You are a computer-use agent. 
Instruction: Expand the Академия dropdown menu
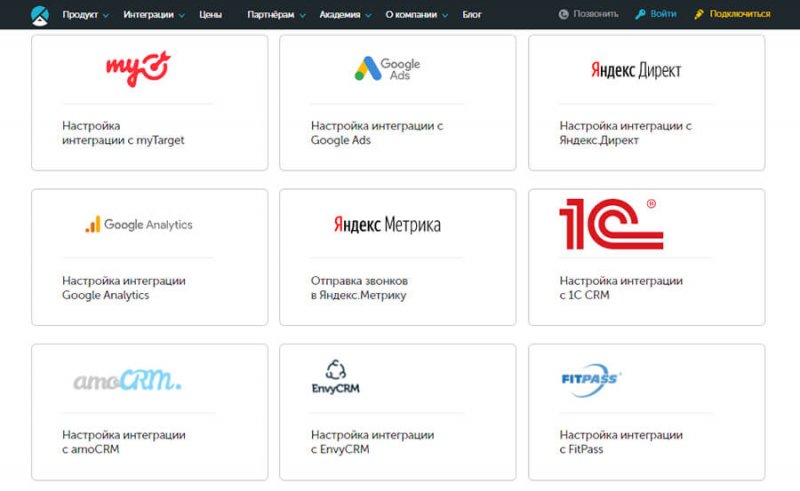point(346,15)
